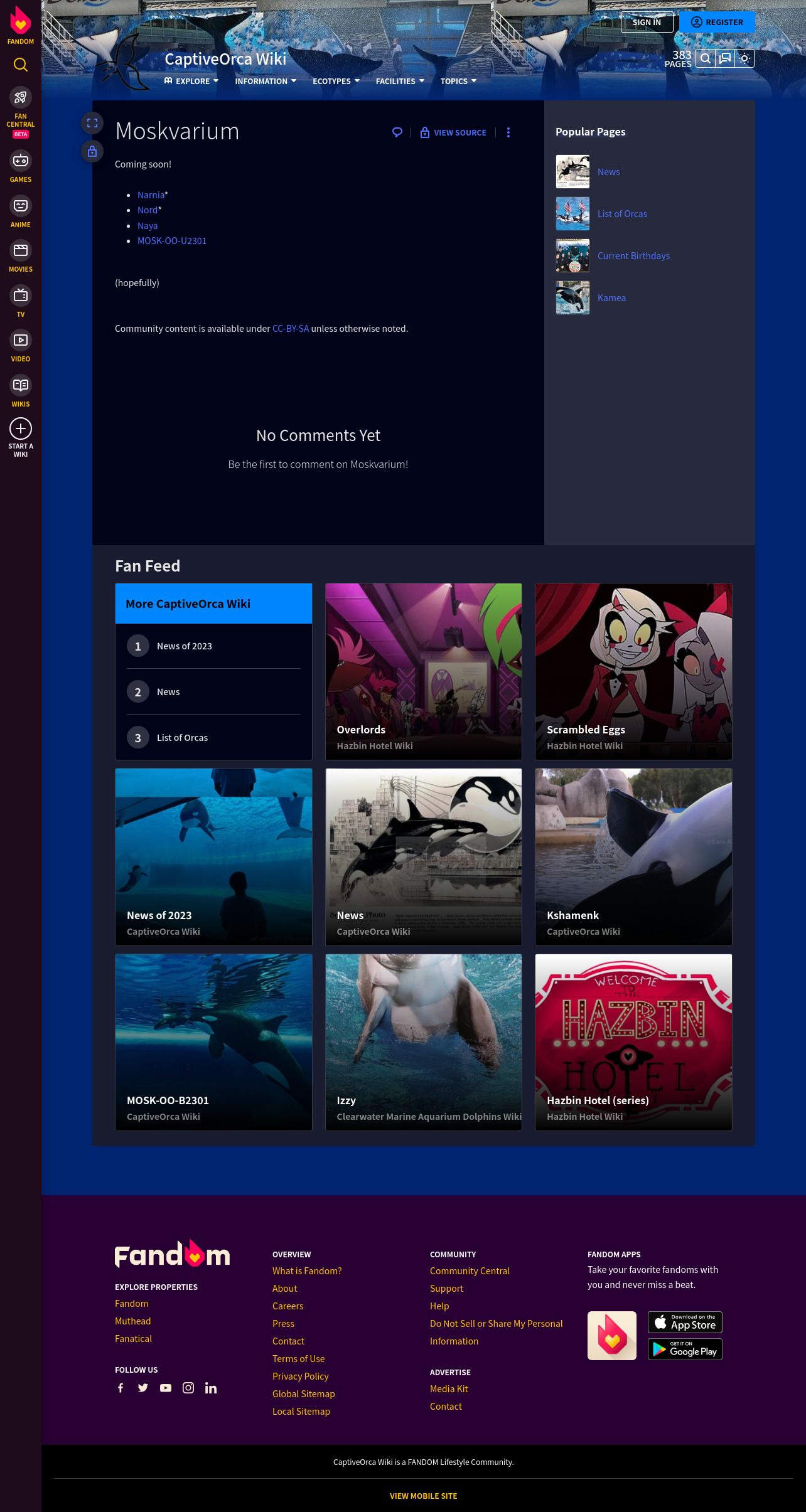Open the sidebar search icon

21,65
